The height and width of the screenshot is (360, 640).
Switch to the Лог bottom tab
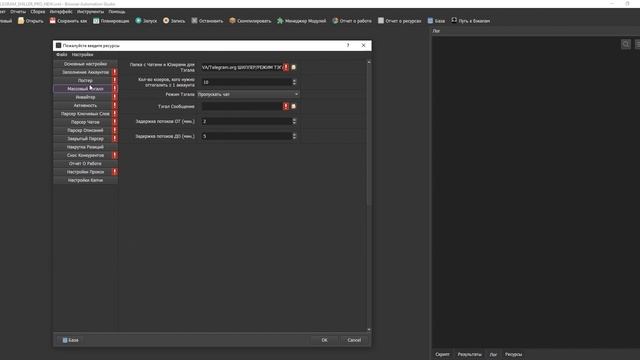pyautogui.click(x=493, y=354)
